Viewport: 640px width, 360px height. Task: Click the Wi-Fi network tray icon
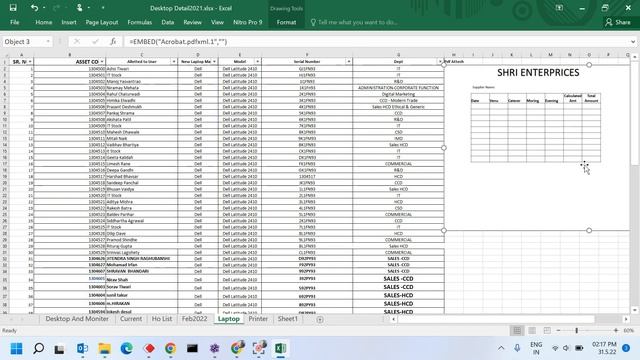[555, 348]
